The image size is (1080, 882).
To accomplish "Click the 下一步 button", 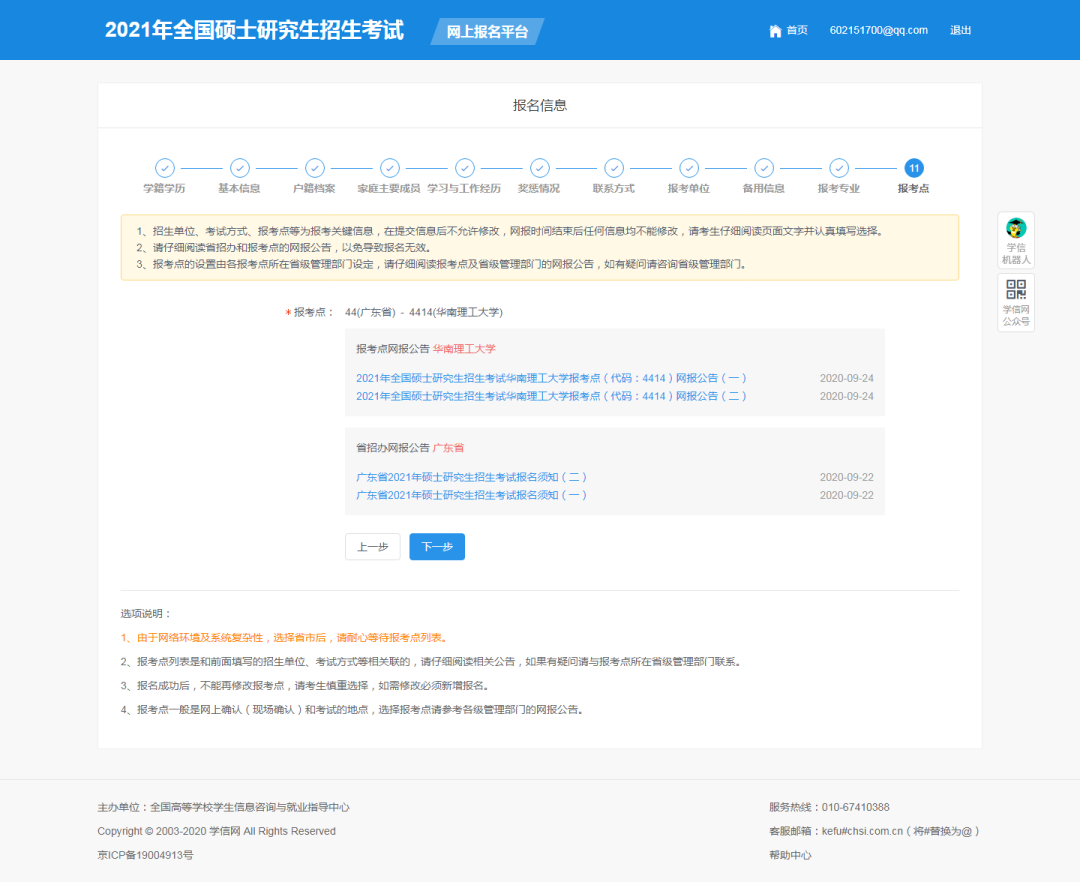I will coord(436,546).
